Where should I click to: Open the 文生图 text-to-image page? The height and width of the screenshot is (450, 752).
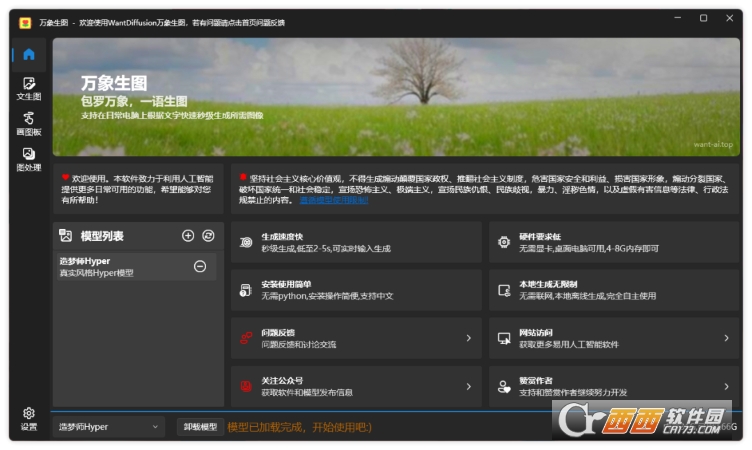(28, 88)
